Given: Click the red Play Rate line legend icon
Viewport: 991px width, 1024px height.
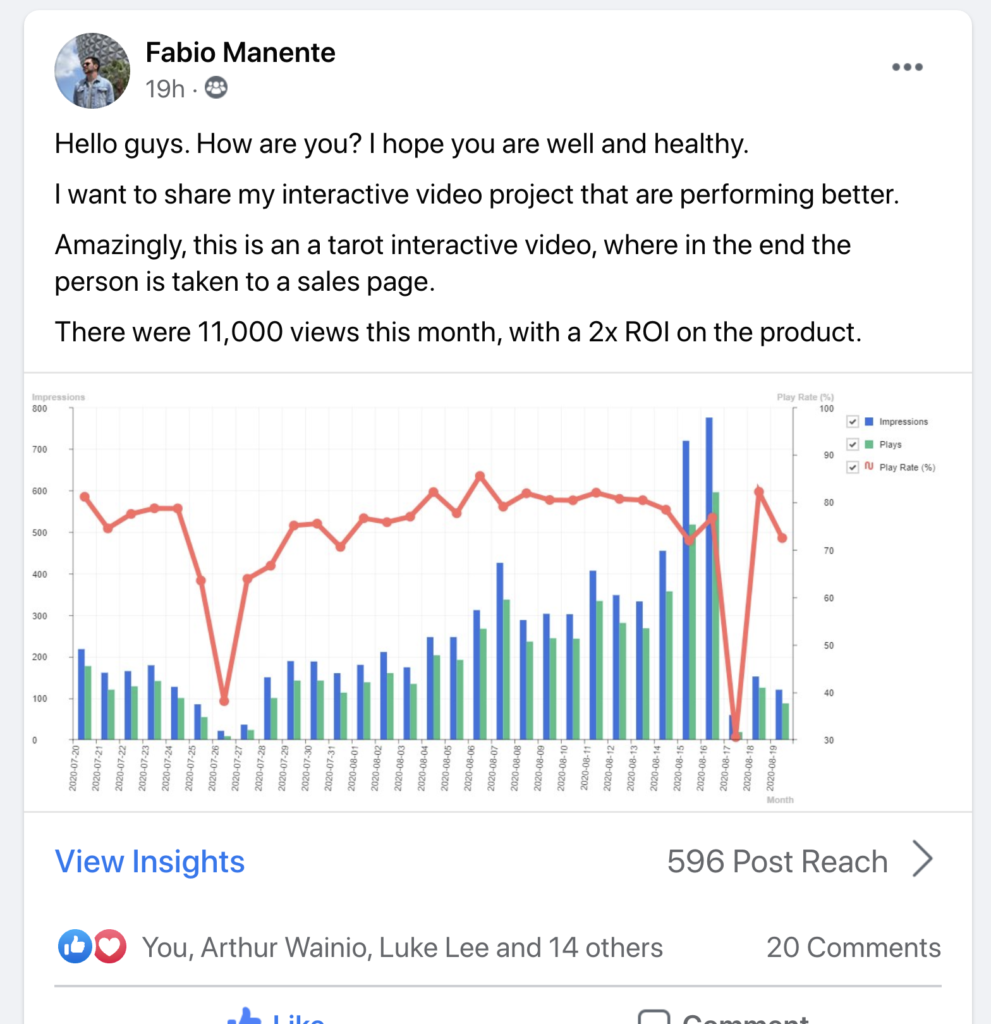Looking at the screenshot, I should (868, 467).
